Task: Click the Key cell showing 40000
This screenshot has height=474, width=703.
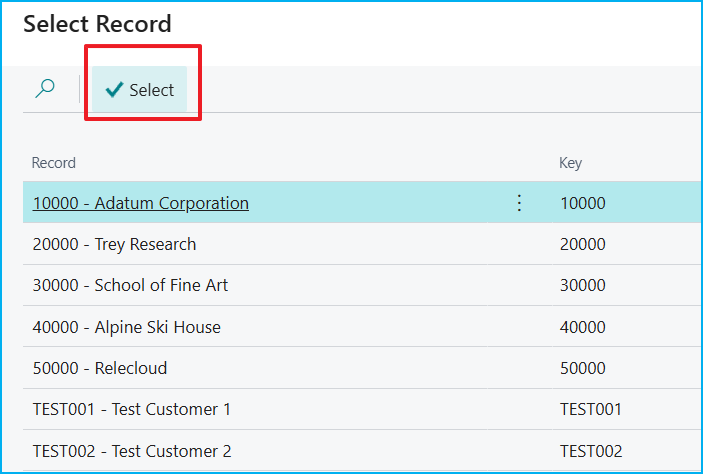Action: tap(583, 327)
